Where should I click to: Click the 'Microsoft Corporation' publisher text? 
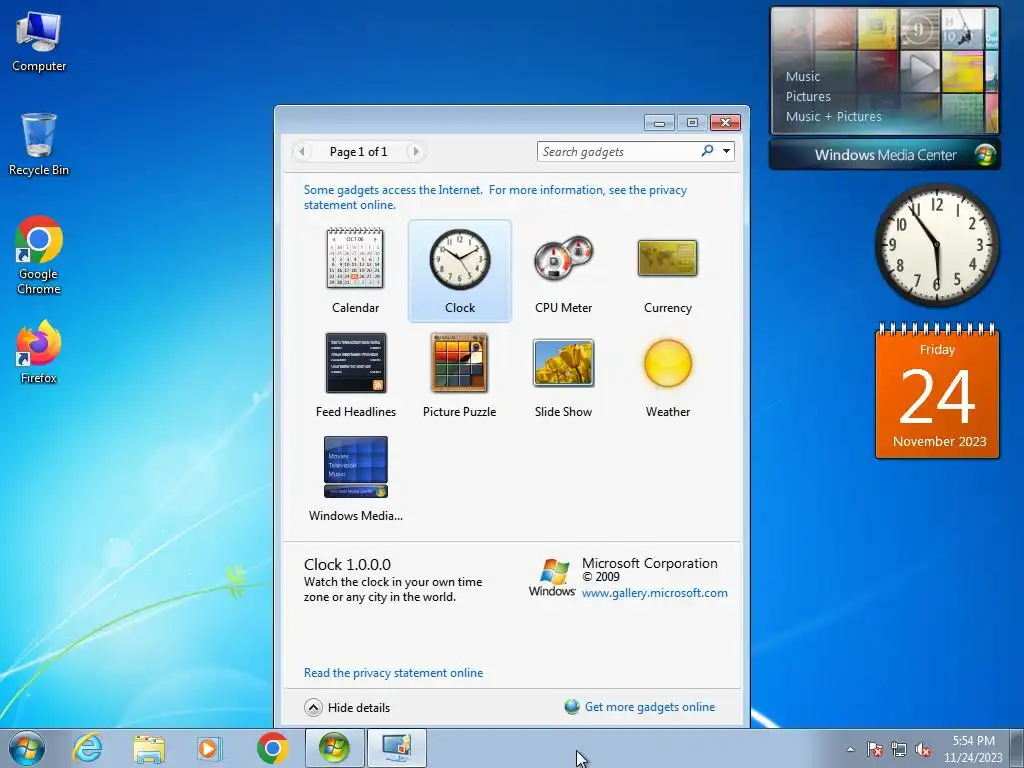point(649,563)
